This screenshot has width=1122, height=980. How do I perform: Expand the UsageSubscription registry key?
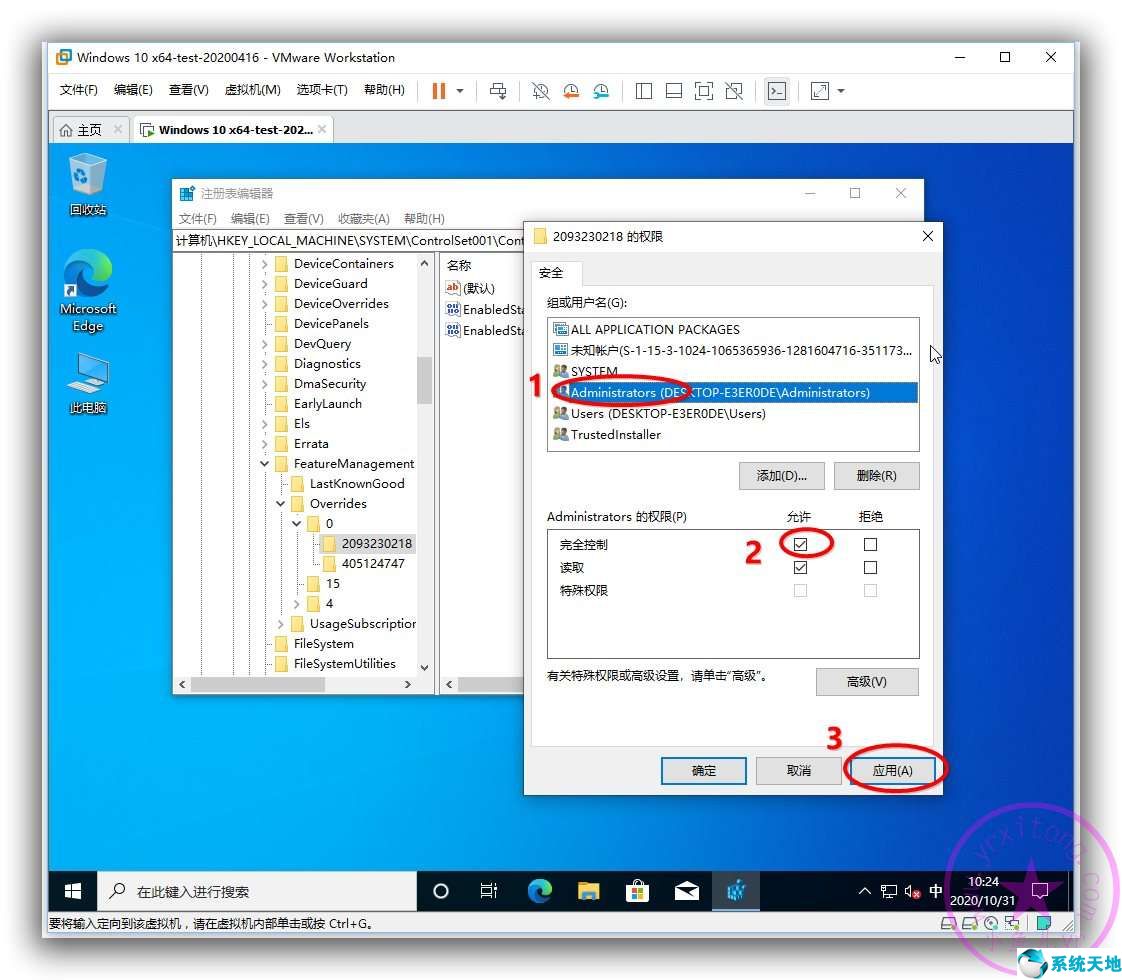click(x=279, y=623)
